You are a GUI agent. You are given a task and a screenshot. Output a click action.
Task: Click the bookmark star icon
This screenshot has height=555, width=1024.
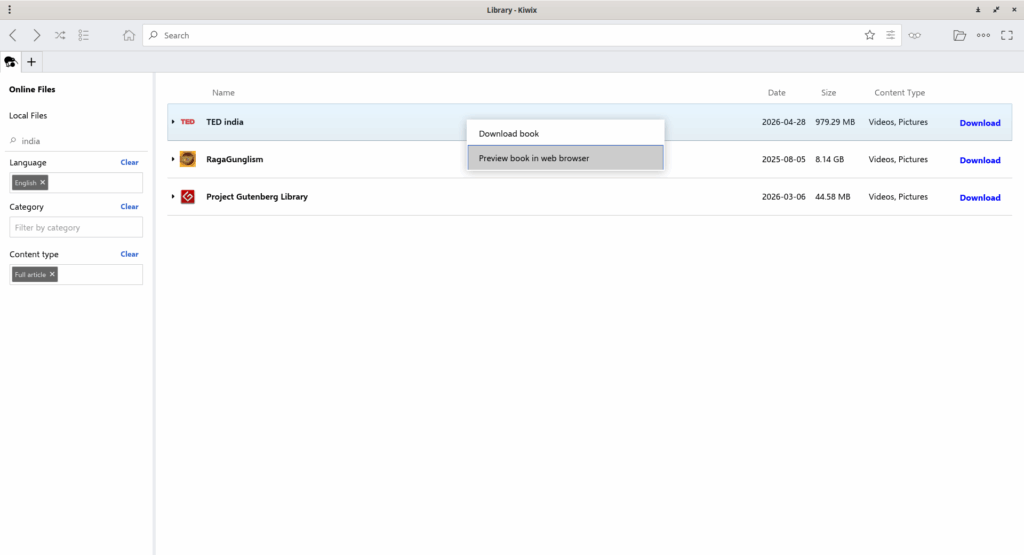coord(869,35)
